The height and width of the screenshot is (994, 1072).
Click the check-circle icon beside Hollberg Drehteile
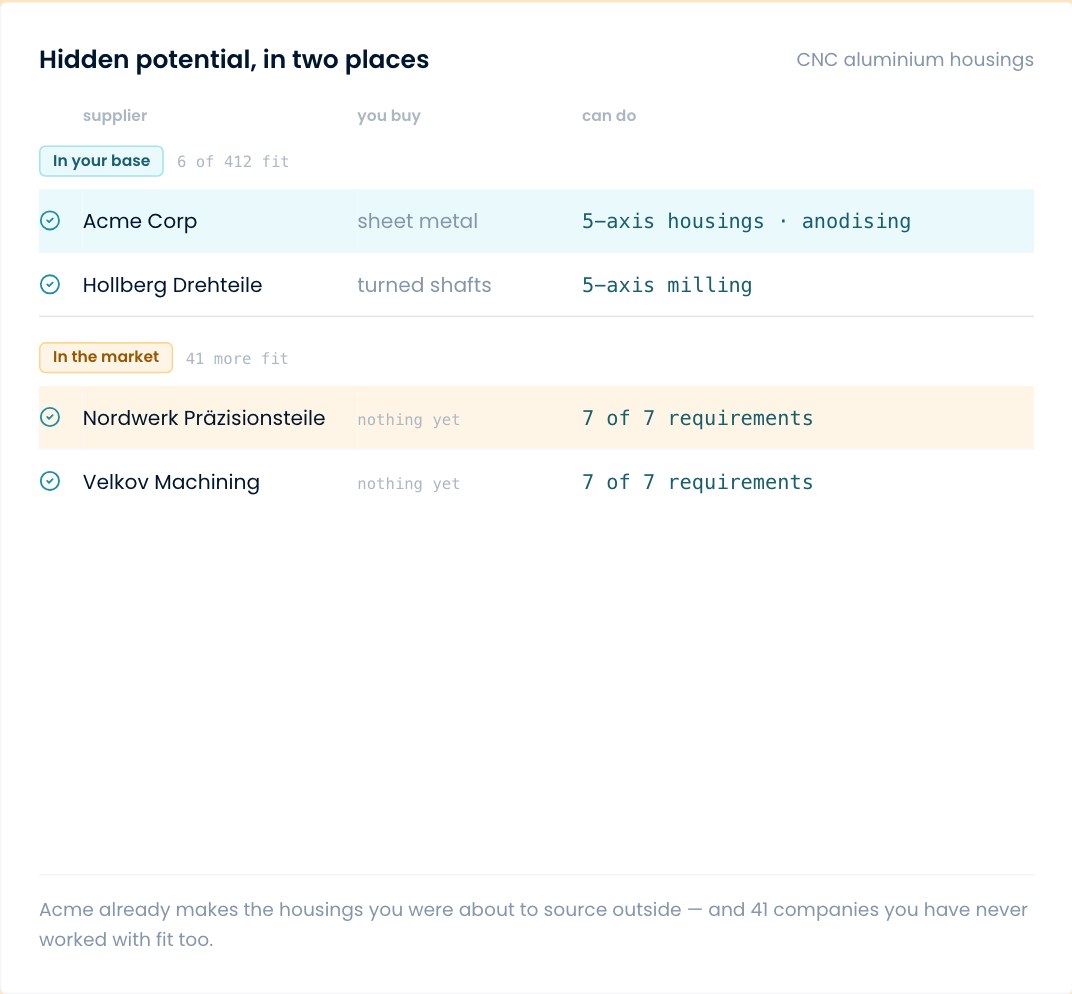pos(50,284)
